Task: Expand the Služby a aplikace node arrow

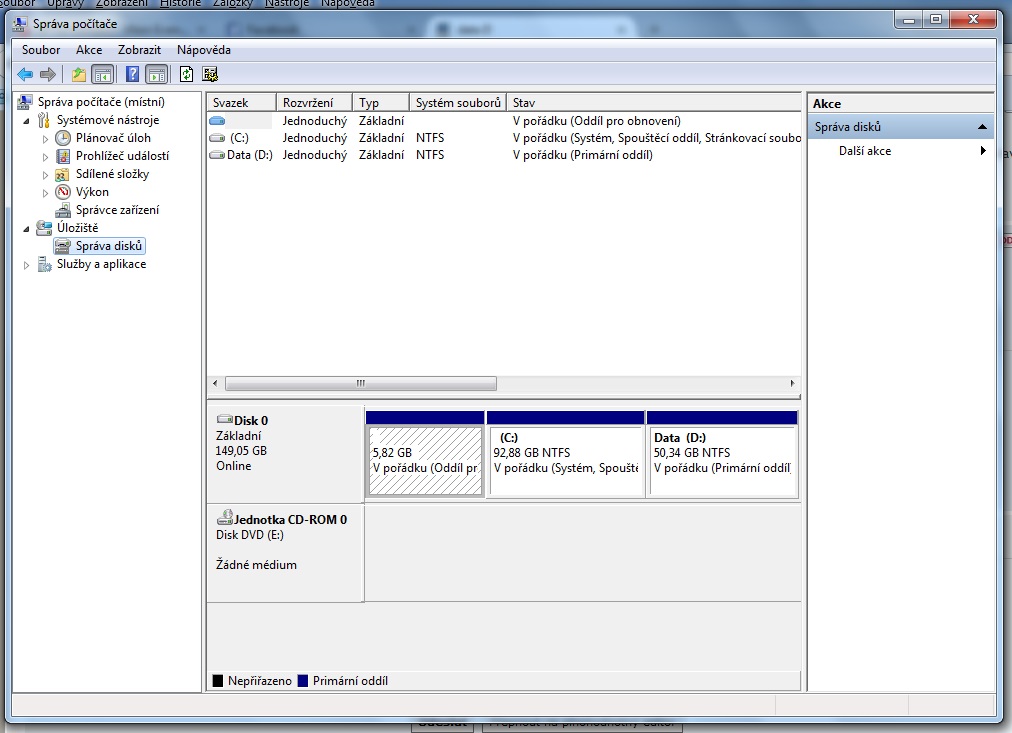Action: coord(27,265)
